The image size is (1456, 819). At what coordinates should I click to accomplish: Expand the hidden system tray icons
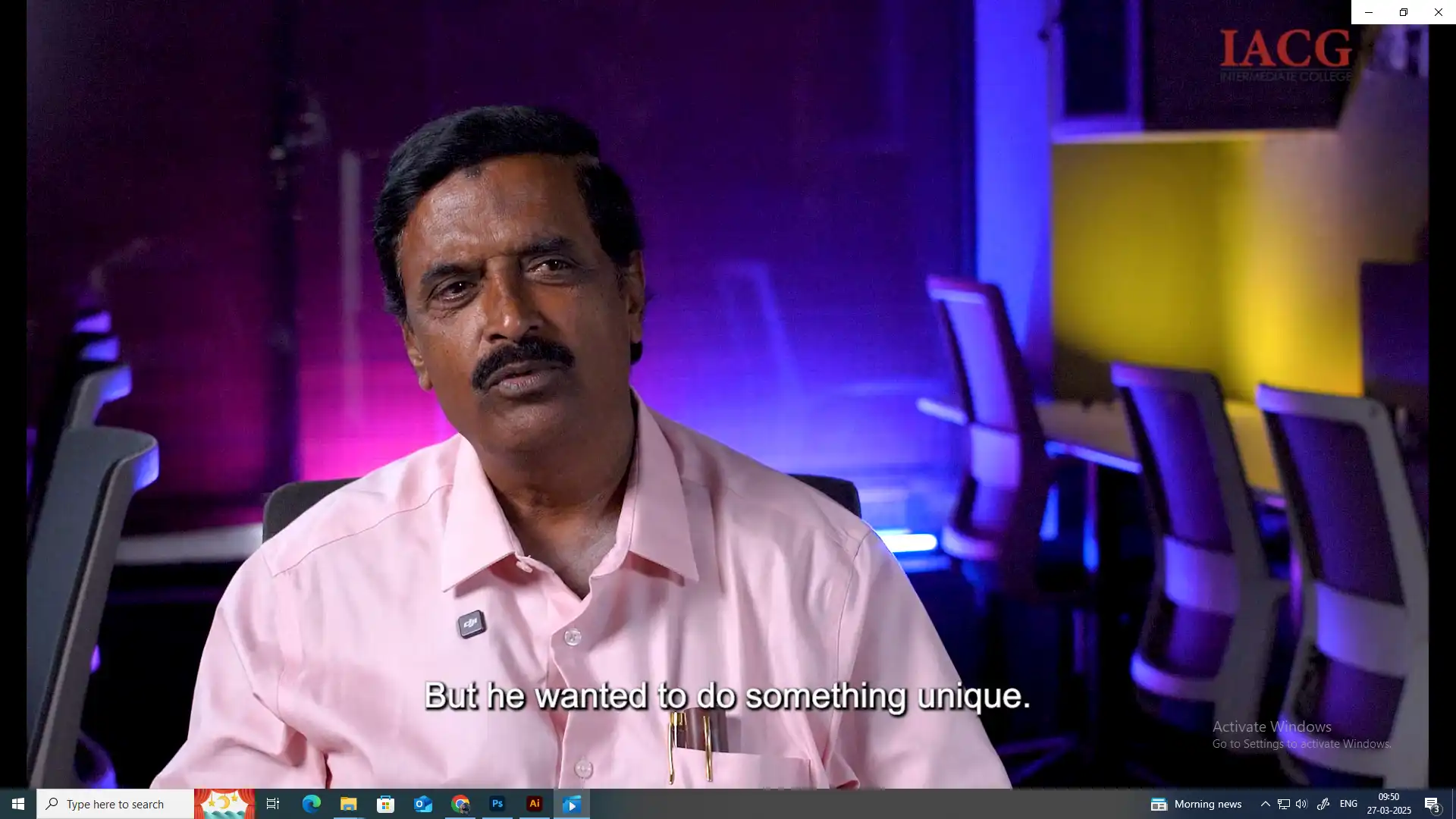point(1265,804)
